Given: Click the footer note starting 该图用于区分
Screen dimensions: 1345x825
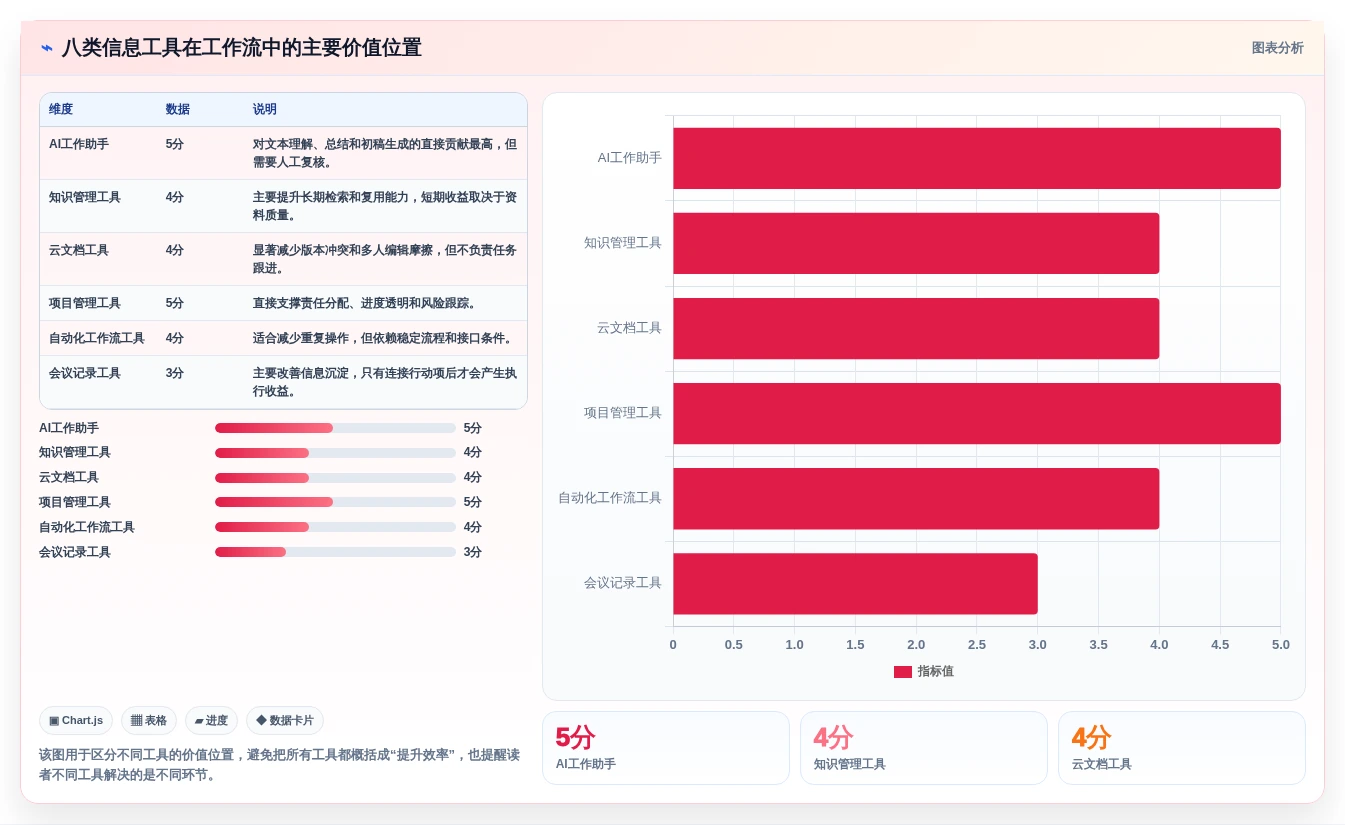Looking at the screenshot, I should 280,765.
